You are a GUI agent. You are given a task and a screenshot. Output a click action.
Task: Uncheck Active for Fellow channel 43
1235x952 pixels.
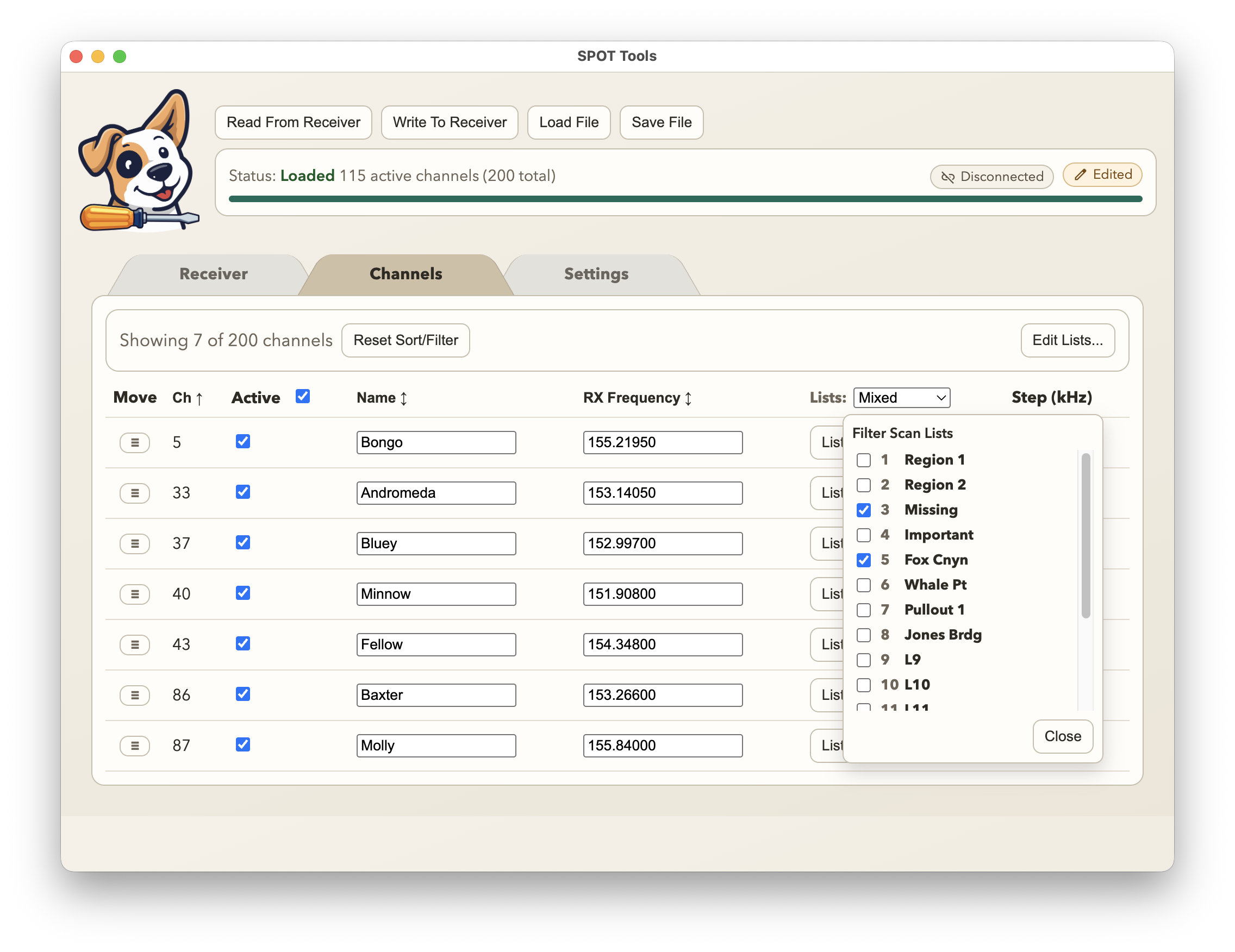tap(242, 643)
